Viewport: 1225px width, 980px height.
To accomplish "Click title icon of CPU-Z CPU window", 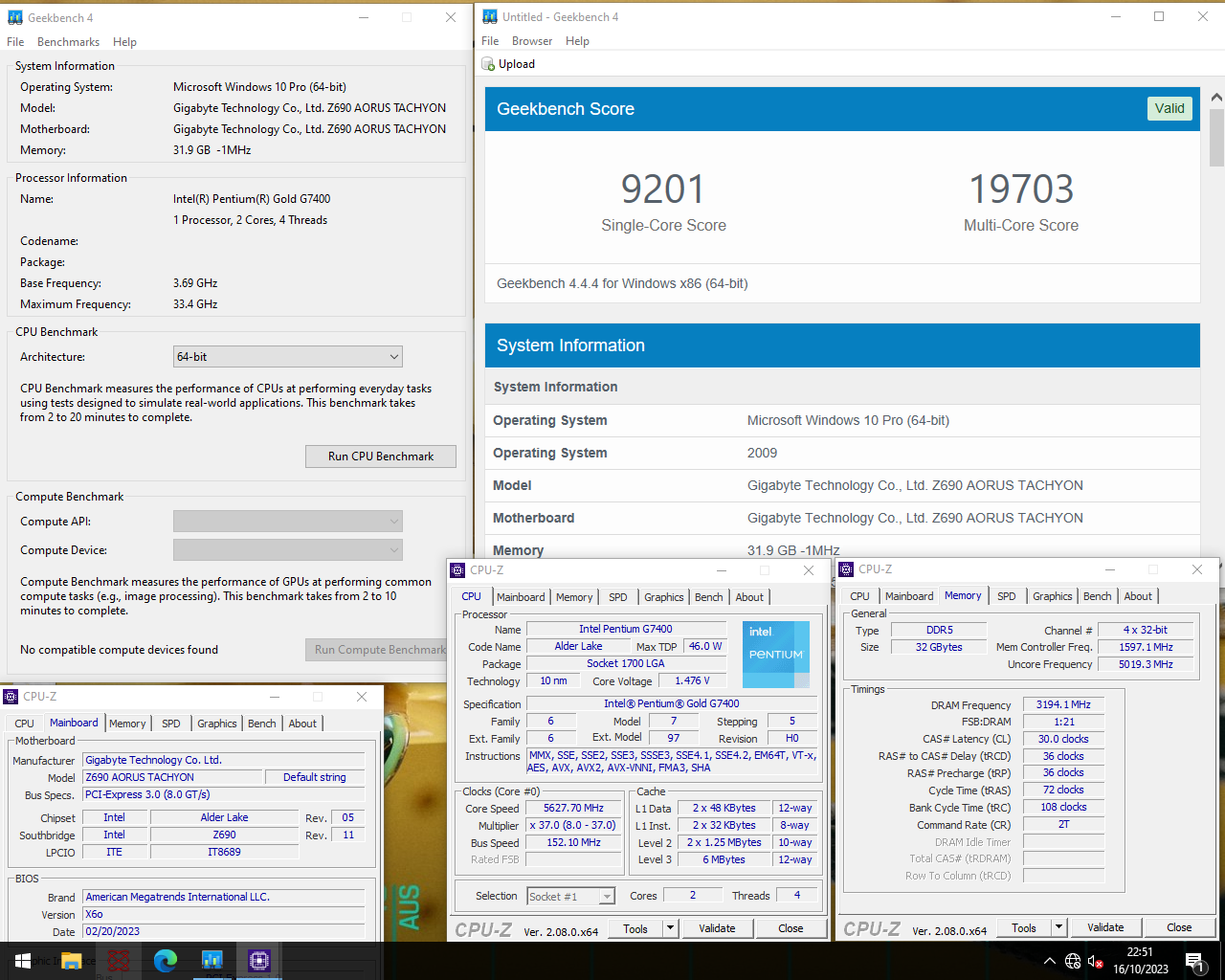I will click(x=458, y=569).
